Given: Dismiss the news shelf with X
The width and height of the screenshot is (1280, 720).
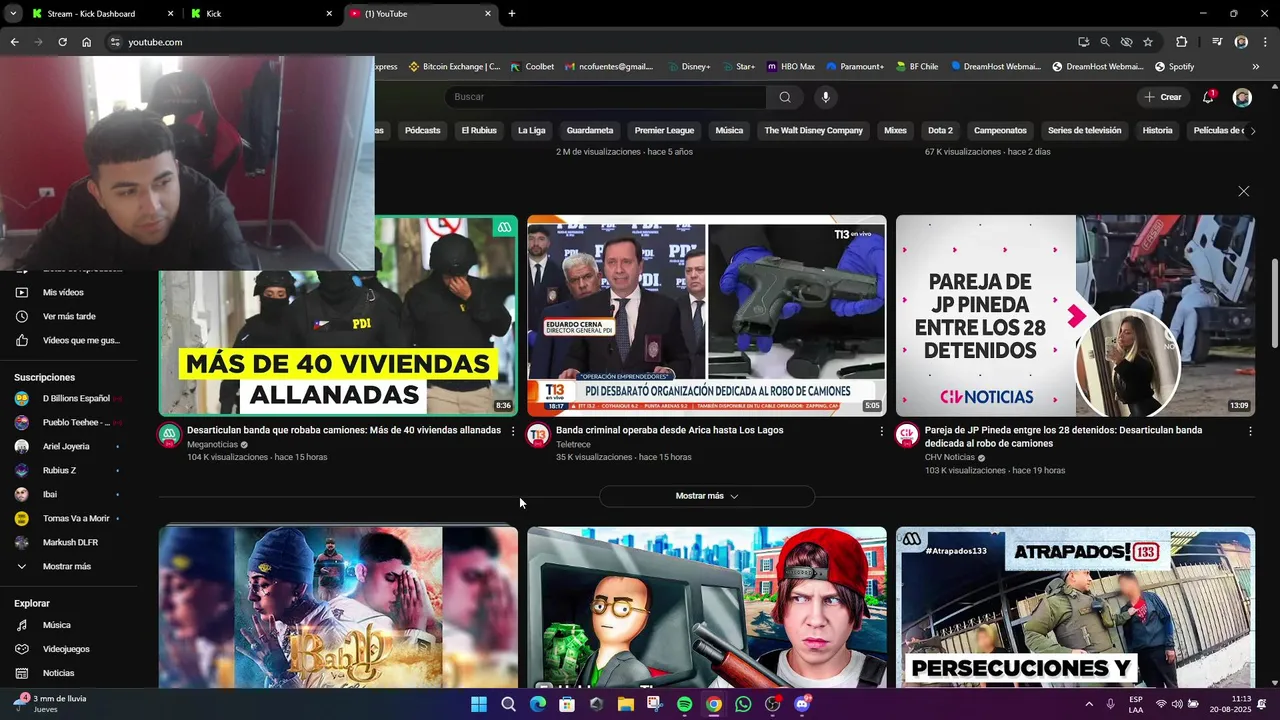Looking at the screenshot, I should (x=1243, y=191).
